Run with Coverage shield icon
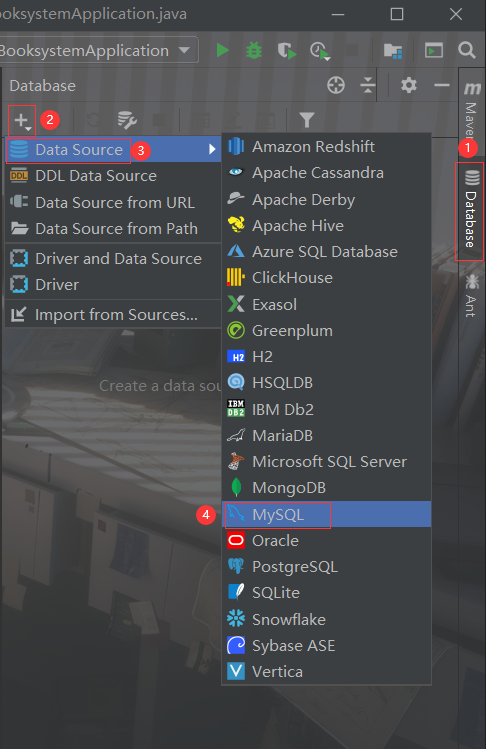The width and height of the screenshot is (486, 749). pyautogui.click(x=287, y=51)
